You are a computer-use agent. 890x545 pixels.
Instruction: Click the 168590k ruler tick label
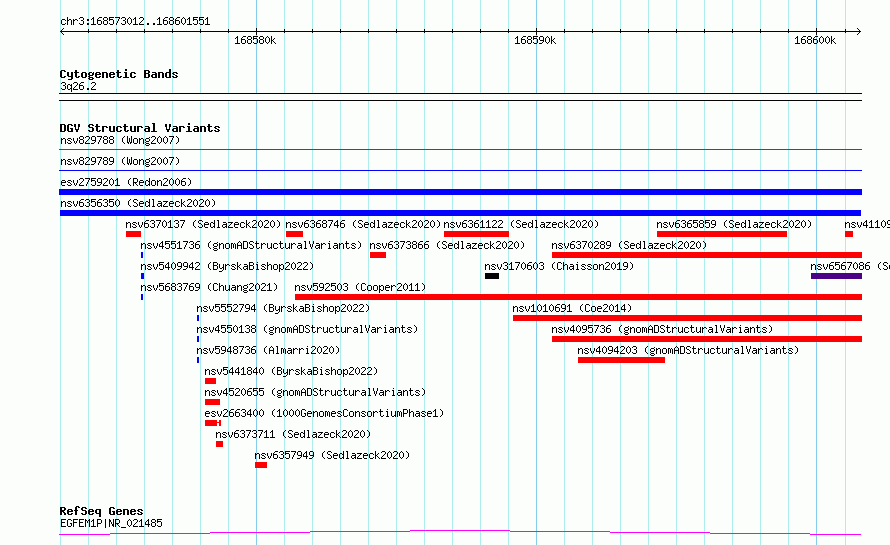pos(535,40)
